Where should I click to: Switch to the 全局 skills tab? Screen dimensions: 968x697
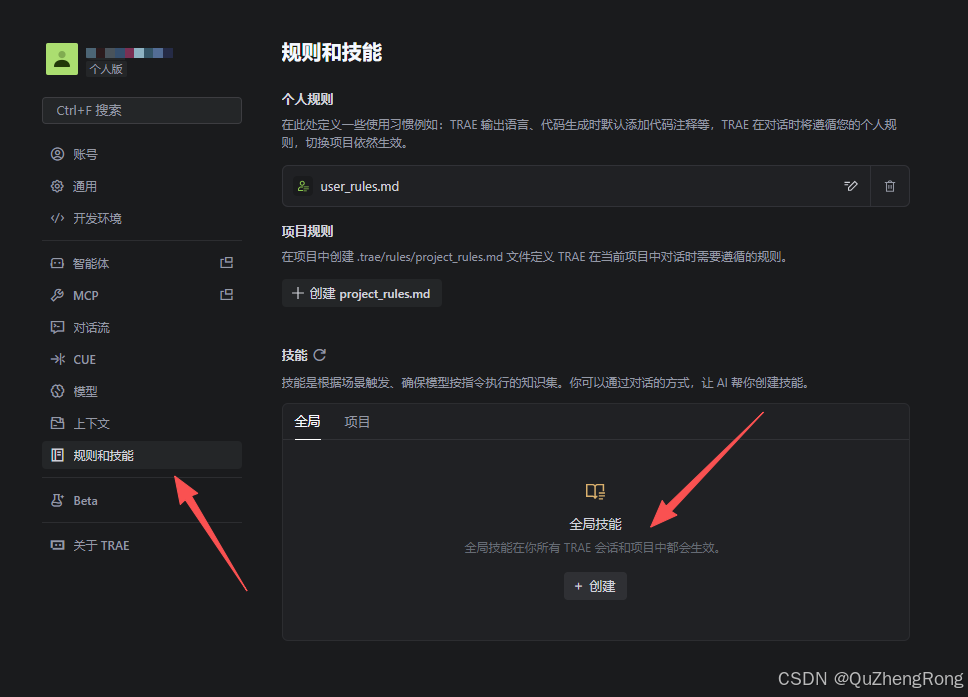[307, 422]
